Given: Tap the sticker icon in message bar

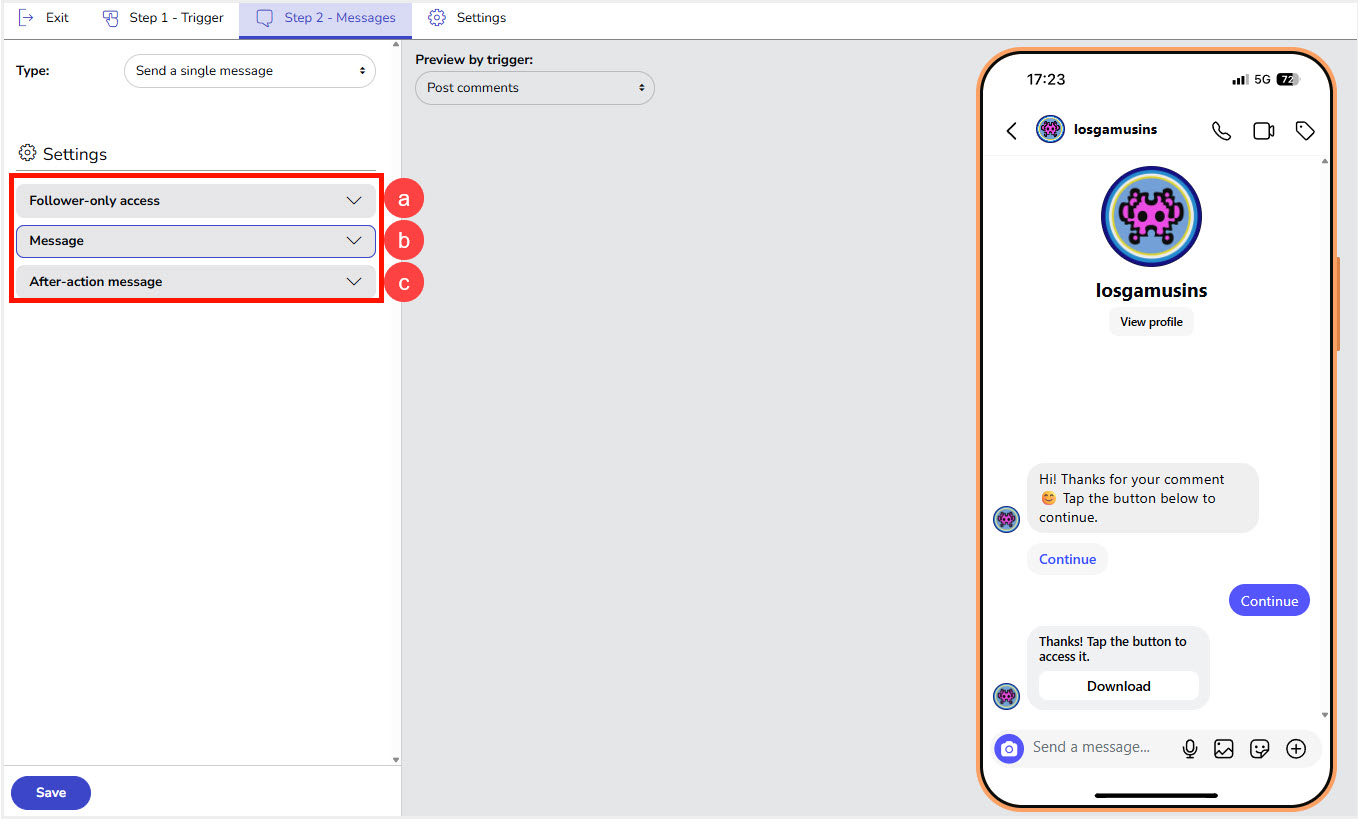Looking at the screenshot, I should (1259, 748).
